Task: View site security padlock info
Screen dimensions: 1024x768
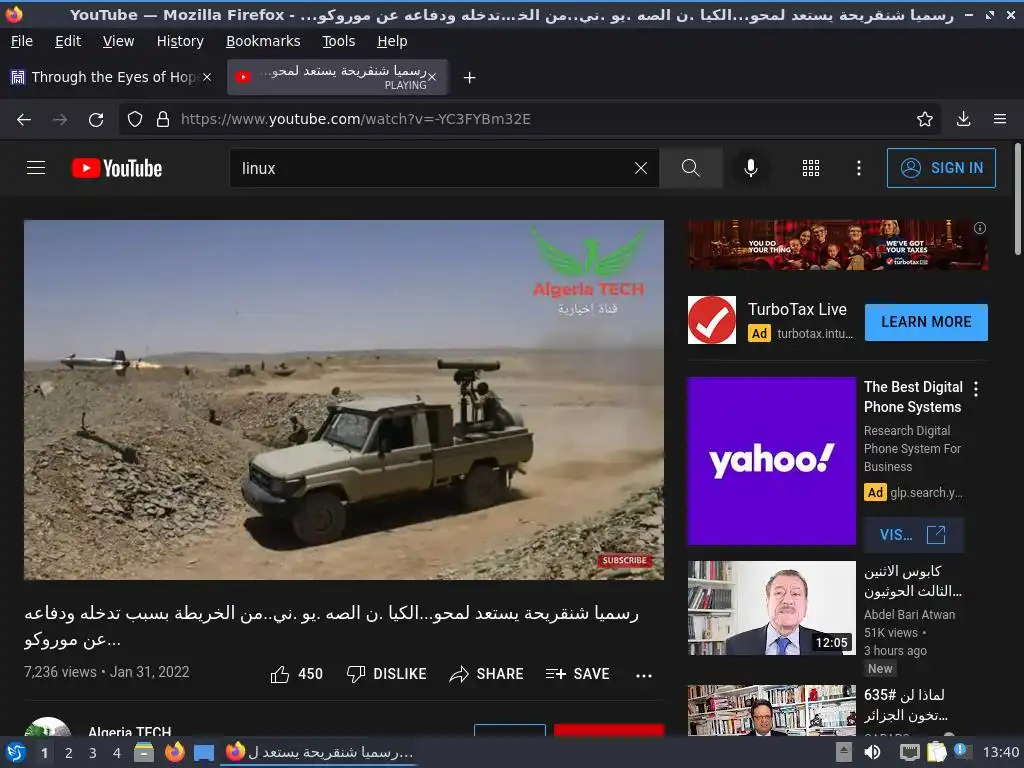Action: click(163, 119)
